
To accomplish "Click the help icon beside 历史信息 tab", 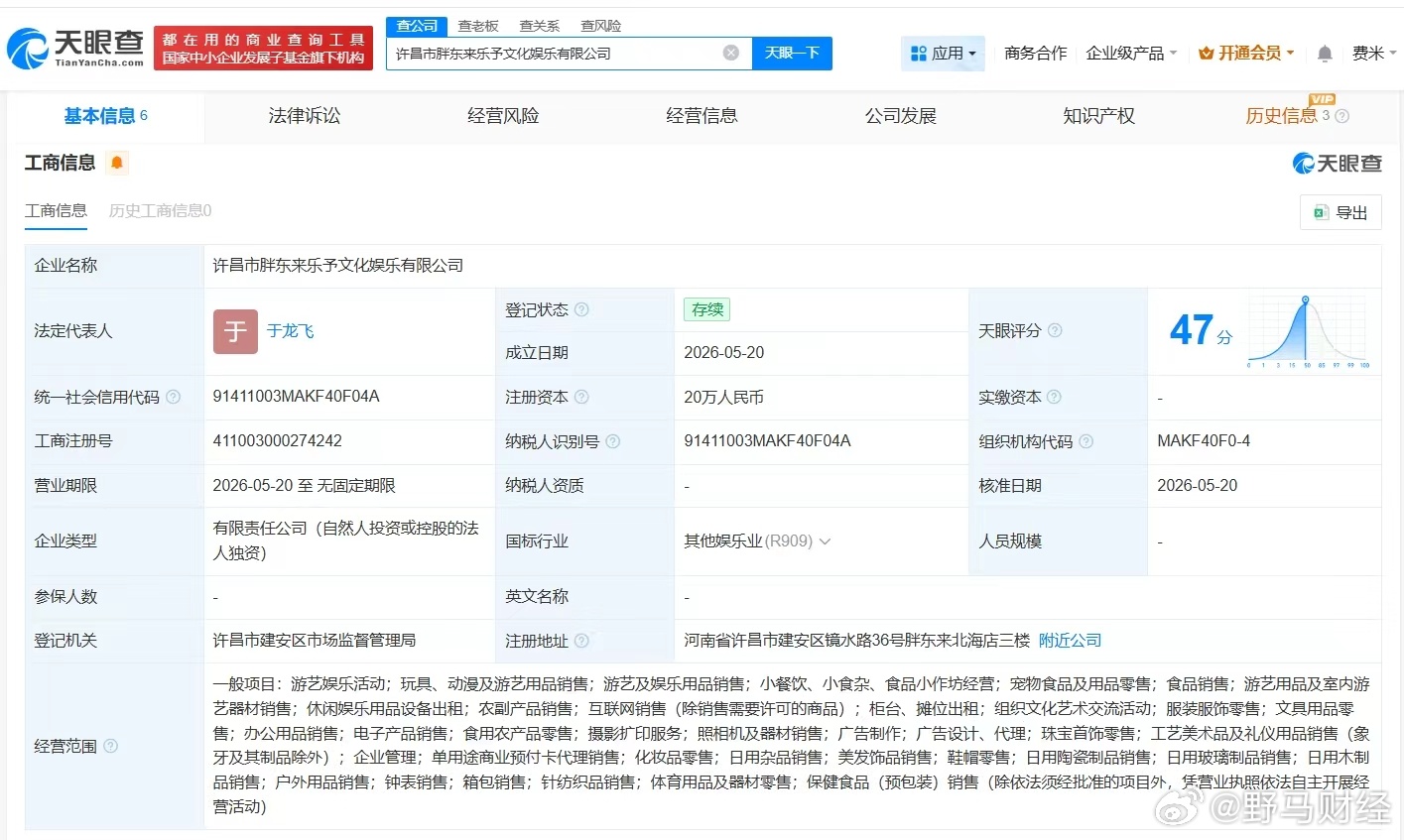I will 1341,116.
